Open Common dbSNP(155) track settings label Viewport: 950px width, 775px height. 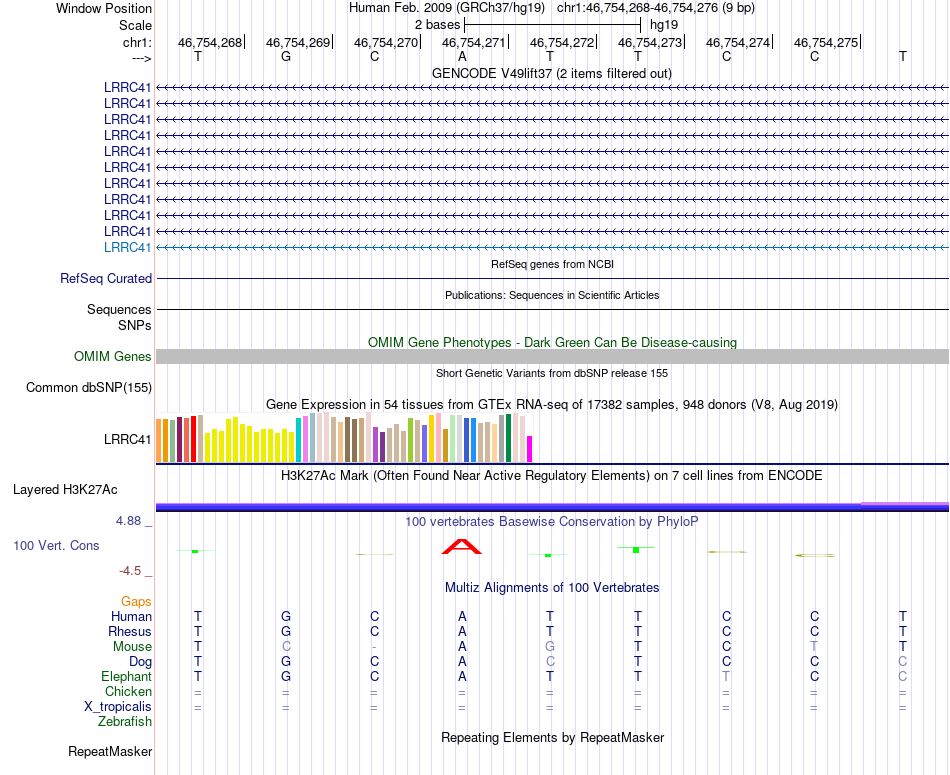click(x=89, y=387)
